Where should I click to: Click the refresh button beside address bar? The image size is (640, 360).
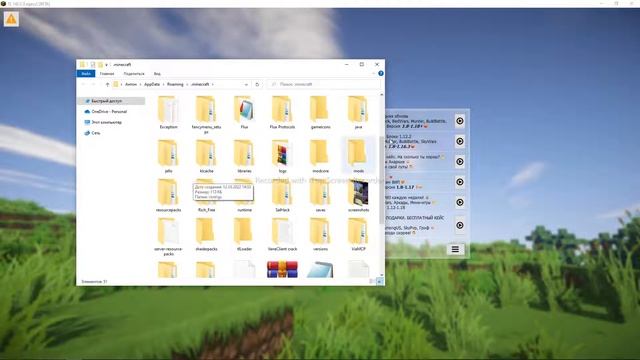coord(257,84)
